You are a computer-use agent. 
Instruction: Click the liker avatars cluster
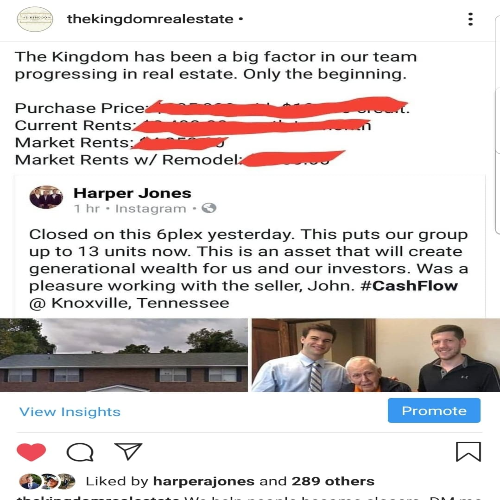(47, 481)
